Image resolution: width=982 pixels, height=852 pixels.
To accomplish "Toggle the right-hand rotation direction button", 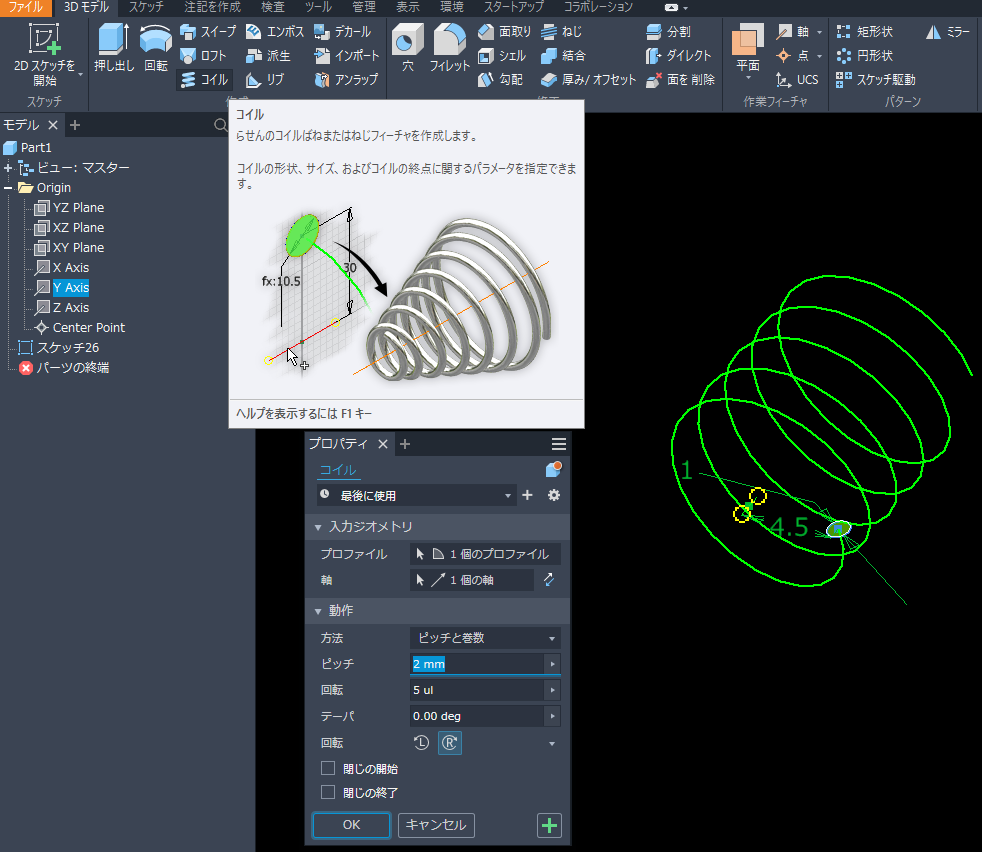I will point(450,743).
